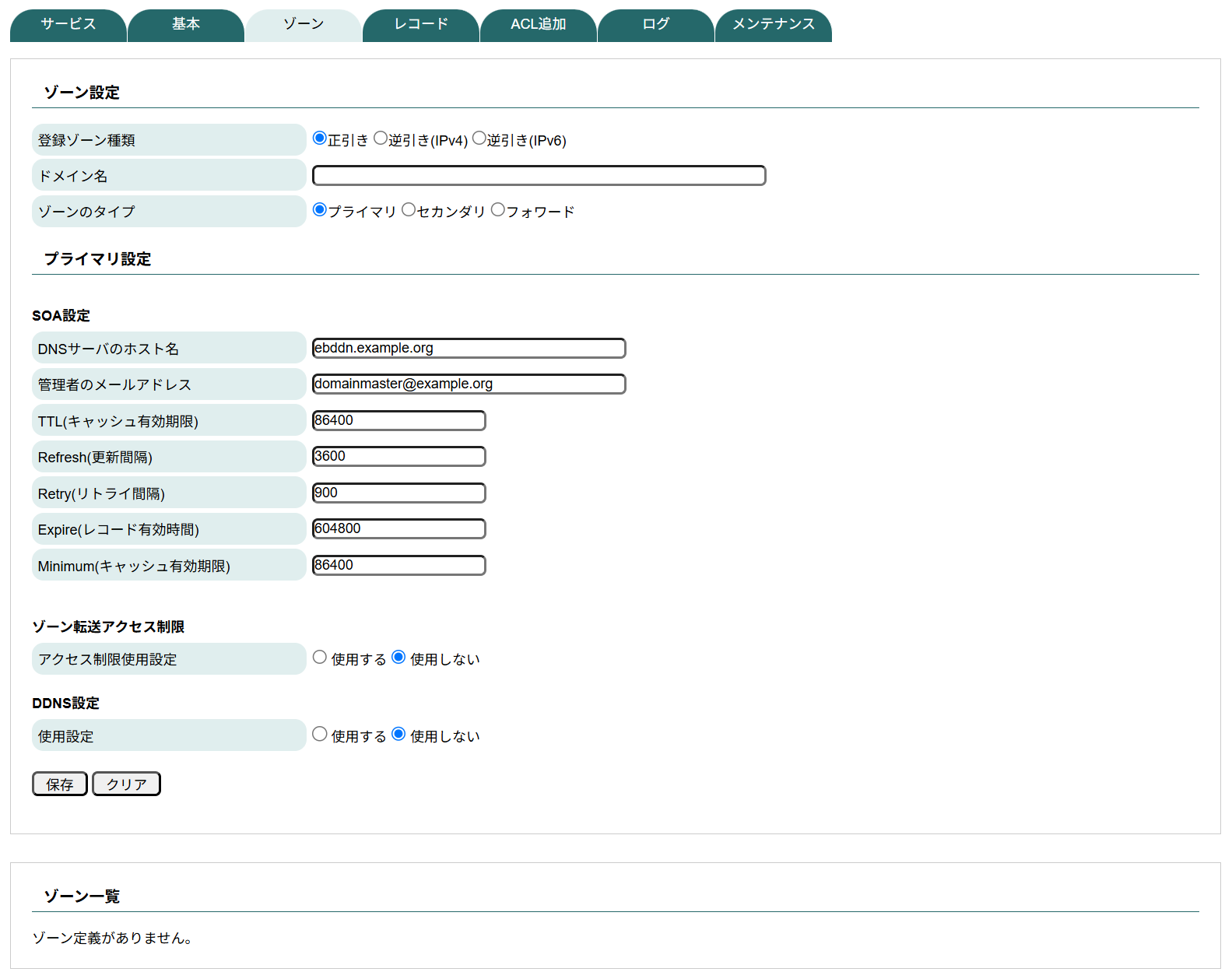Choose セカンダリ as the zone type
The height and width of the screenshot is (979, 1232).
click(409, 210)
